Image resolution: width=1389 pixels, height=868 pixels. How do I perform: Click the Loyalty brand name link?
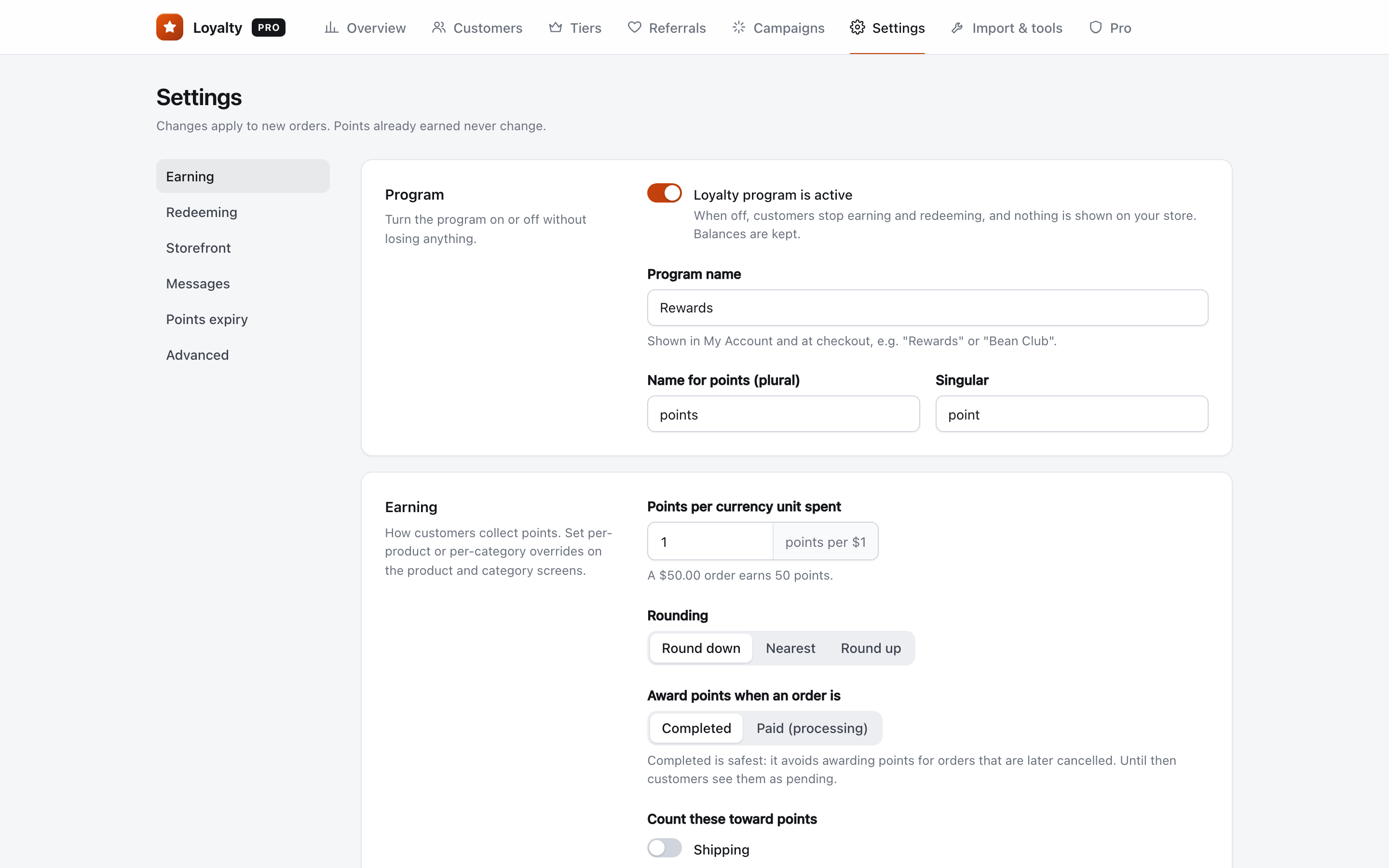(218, 27)
